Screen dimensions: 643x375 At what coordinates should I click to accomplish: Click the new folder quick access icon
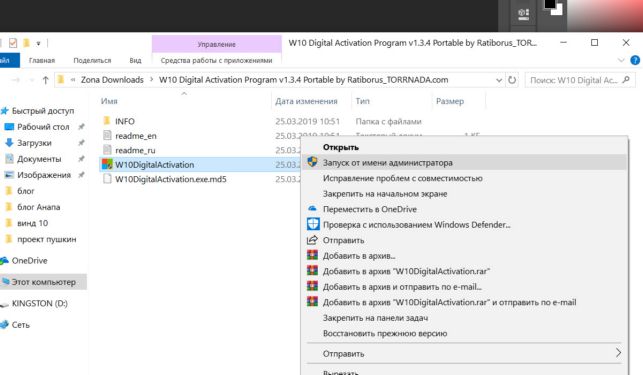tap(26, 43)
